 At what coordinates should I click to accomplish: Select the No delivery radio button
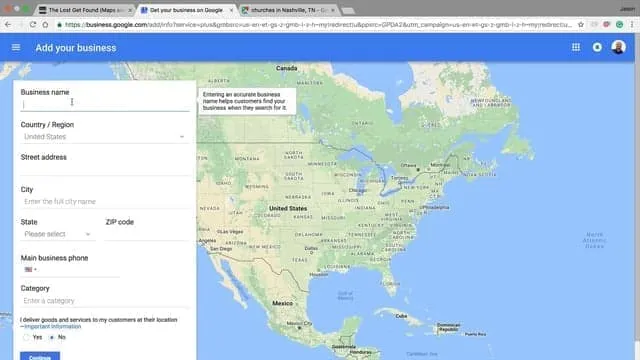click(x=52, y=337)
